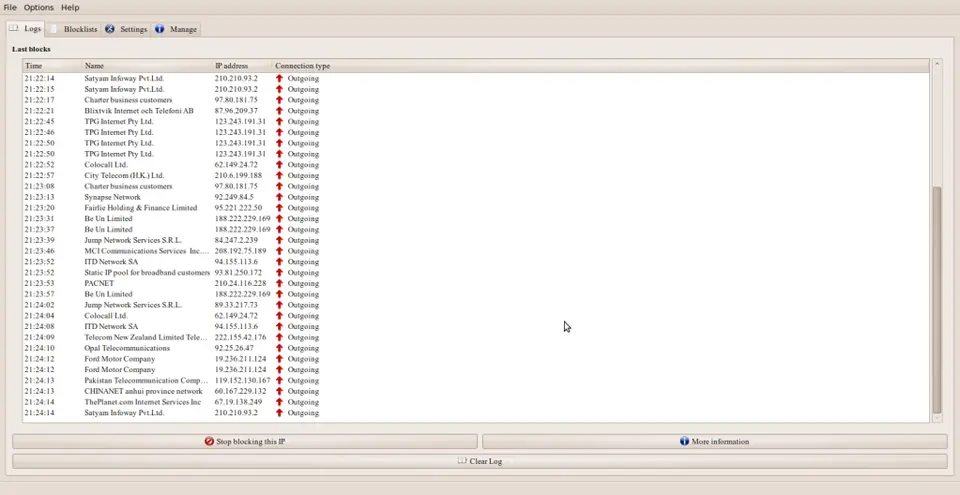The width and height of the screenshot is (960, 495).
Task: Select the IP address 93.81.250.172
Action: click(238, 273)
